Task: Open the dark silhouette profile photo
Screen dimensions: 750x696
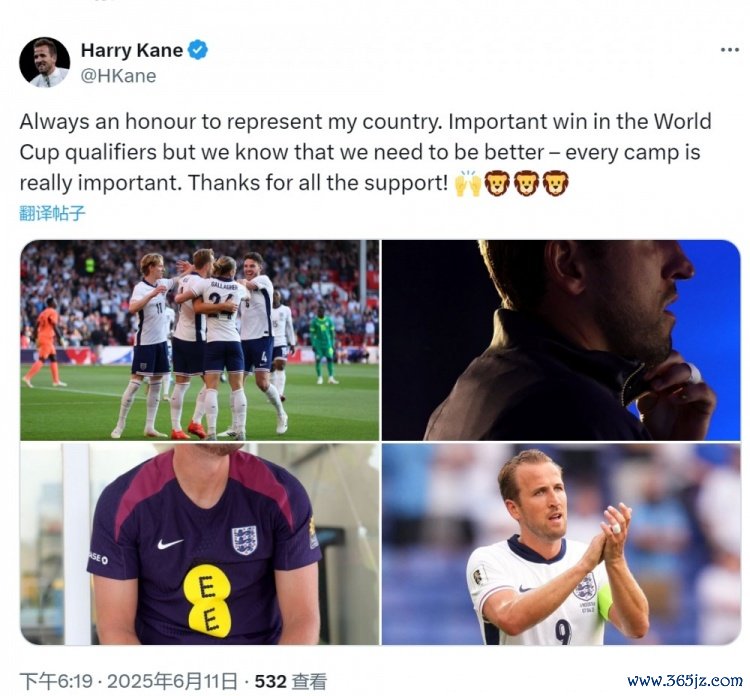Action: click(561, 340)
